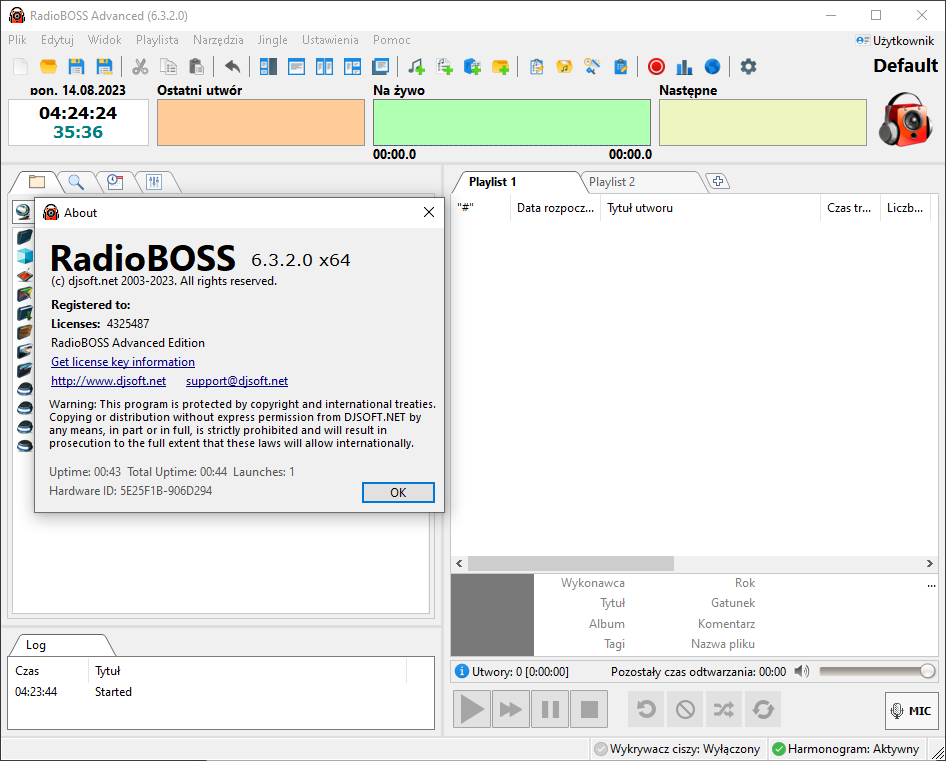Image resolution: width=946 pixels, height=761 pixels.
Task: Switch to the mixer sliders tab
Action: click(x=154, y=182)
